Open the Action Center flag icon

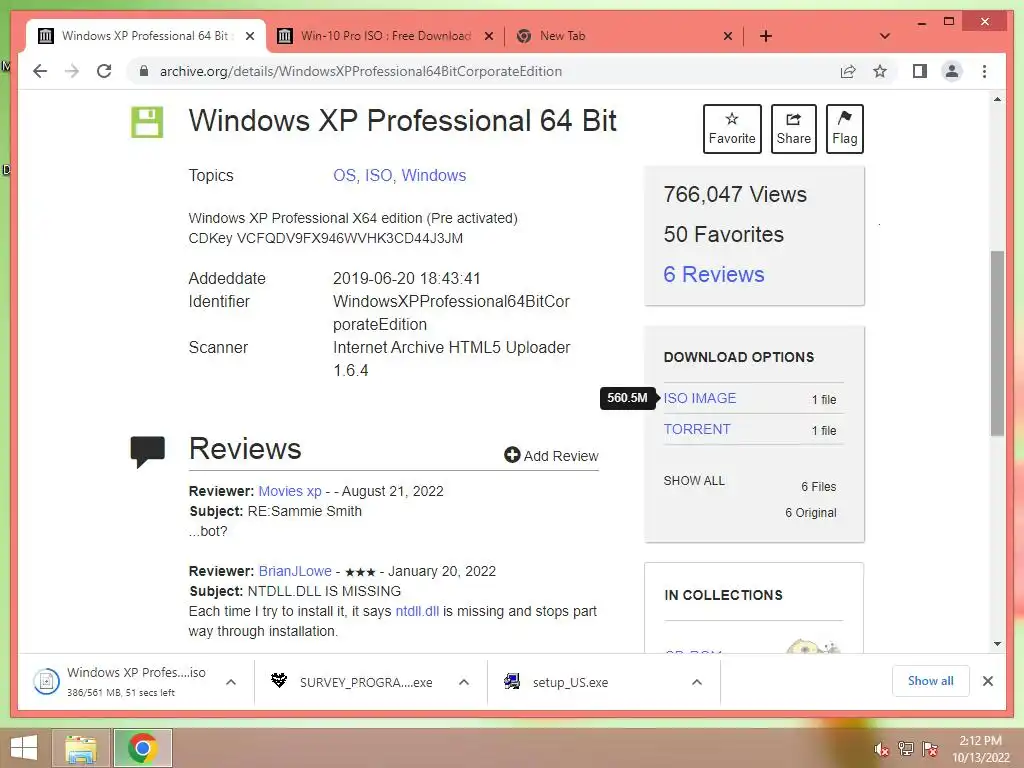[x=930, y=749]
